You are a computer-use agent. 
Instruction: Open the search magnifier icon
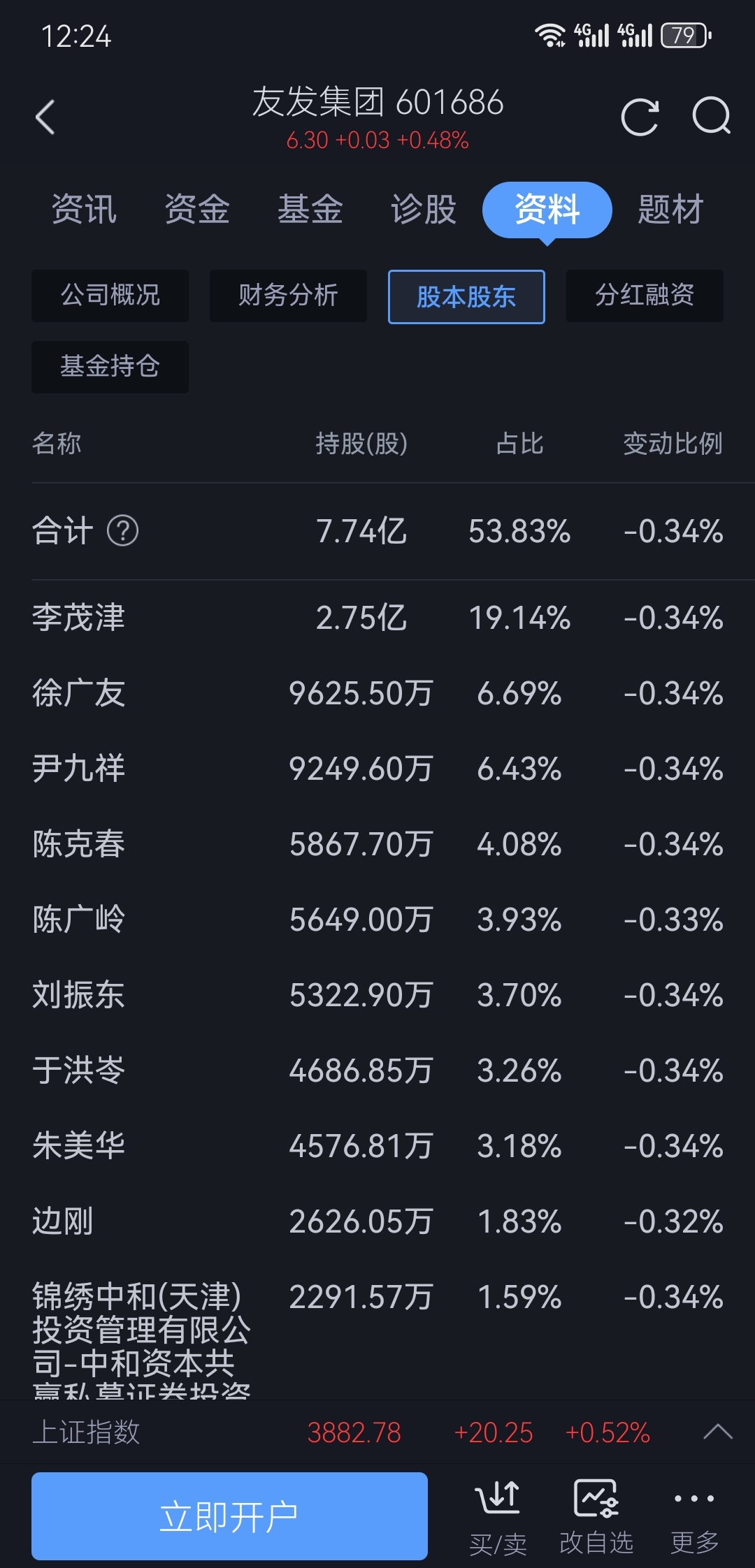[711, 117]
